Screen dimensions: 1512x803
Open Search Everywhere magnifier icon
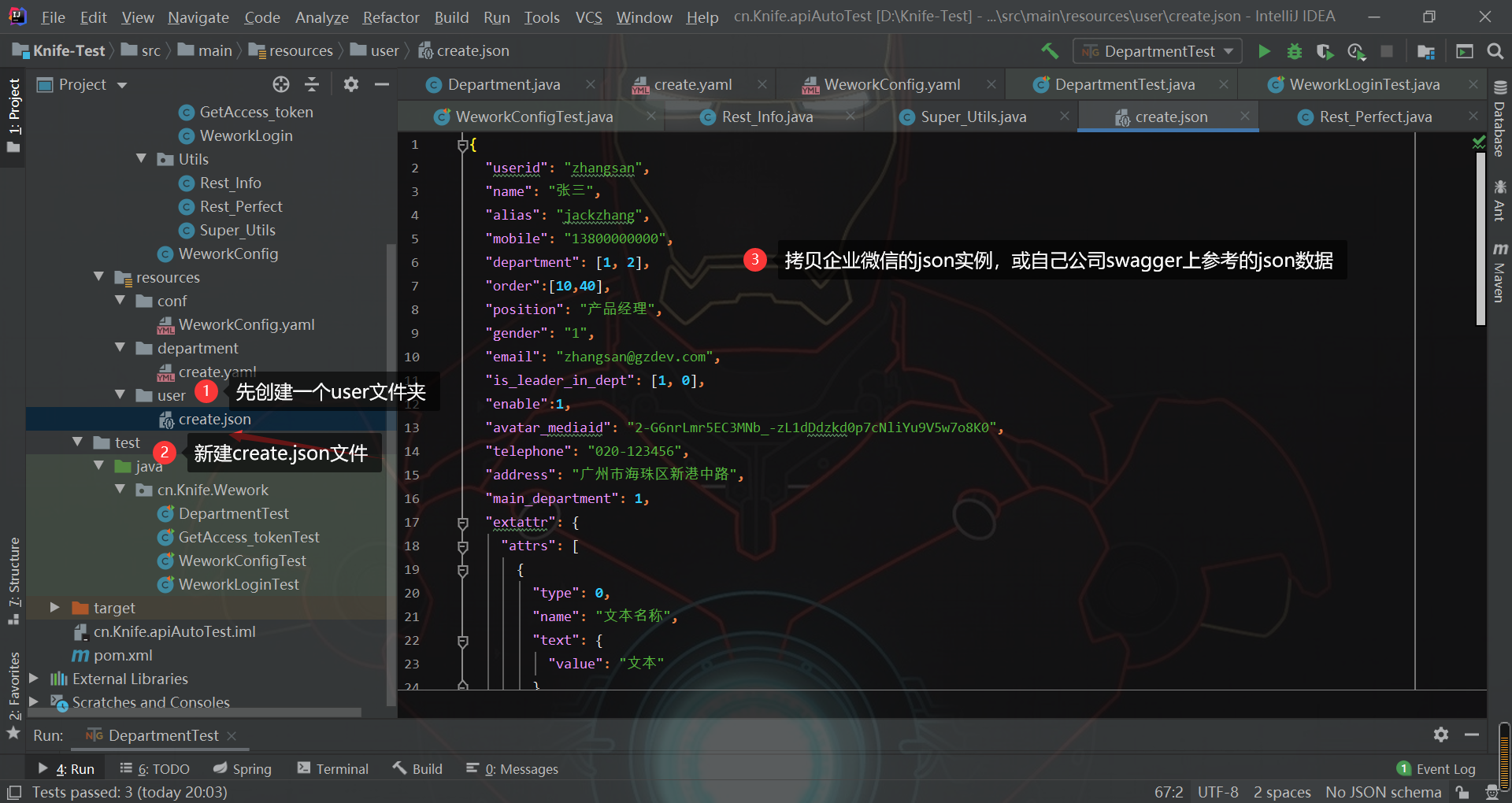pos(1495,51)
